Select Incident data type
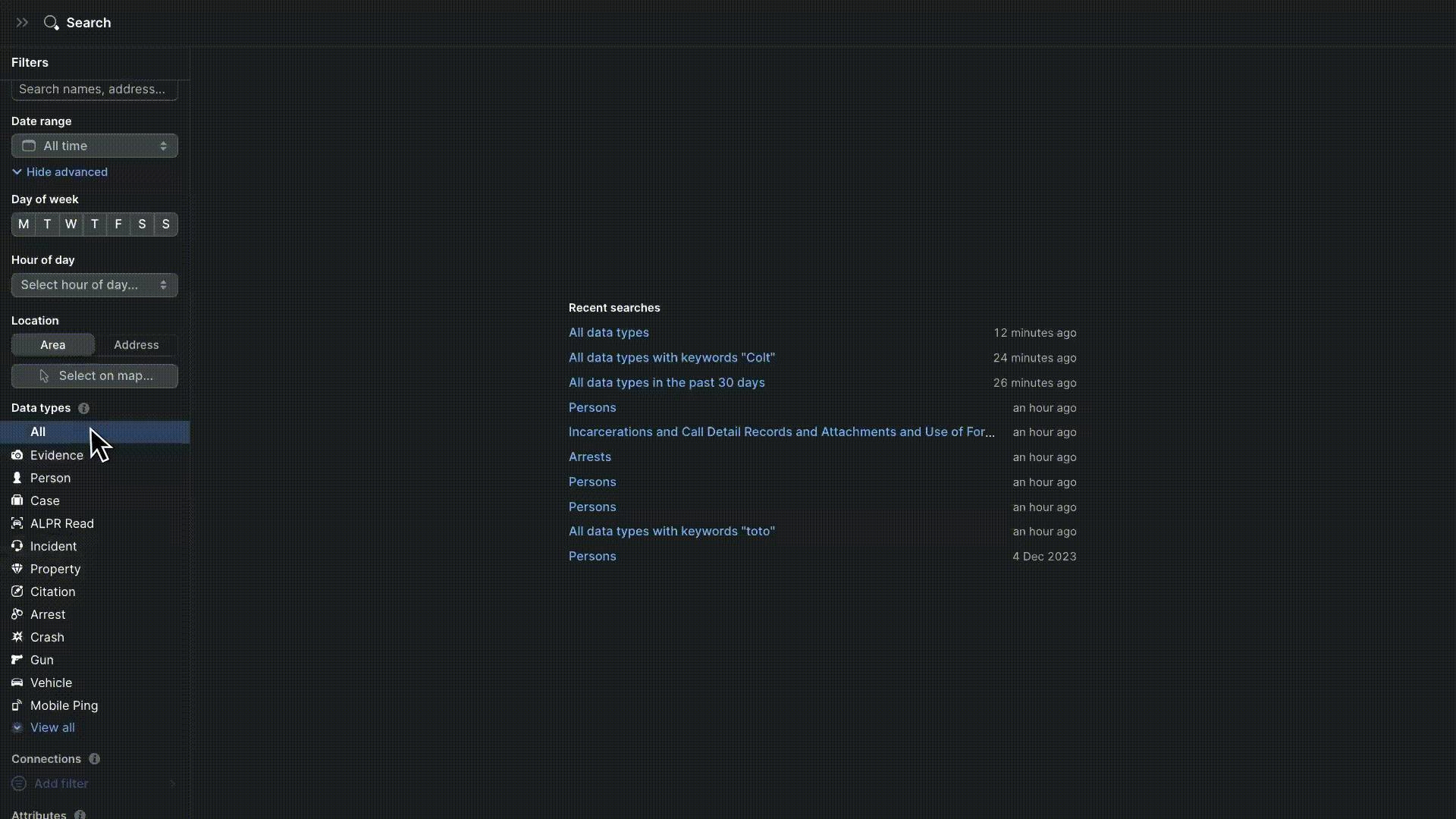1456x819 pixels. click(x=95, y=546)
